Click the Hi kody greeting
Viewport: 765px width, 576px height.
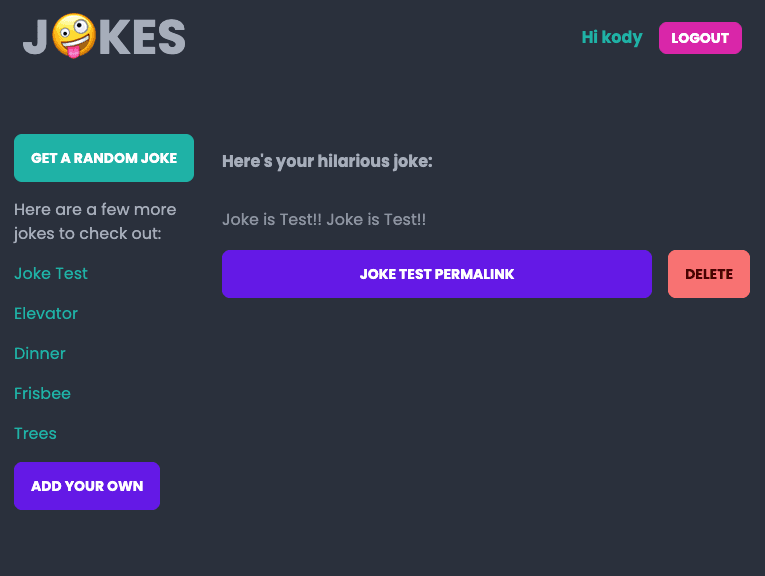click(x=611, y=38)
